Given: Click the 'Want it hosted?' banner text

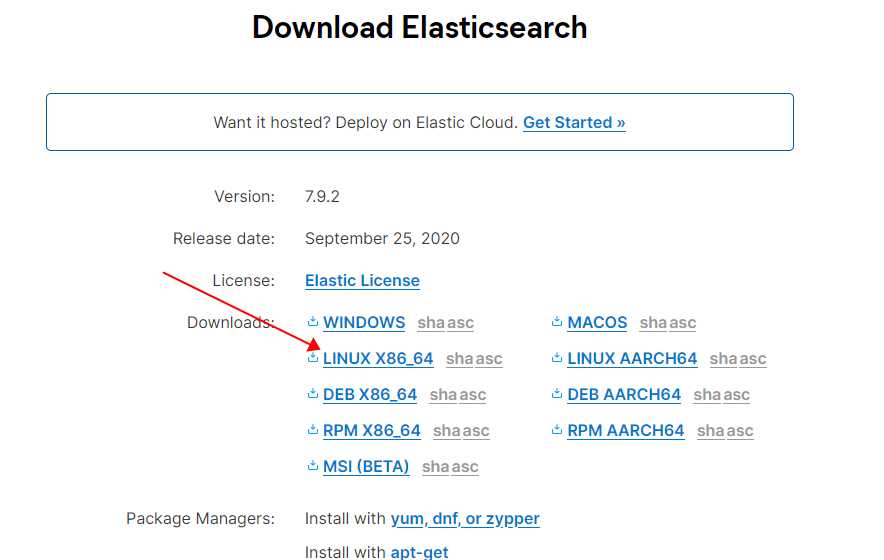Looking at the screenshot, I should pos(365,122).
